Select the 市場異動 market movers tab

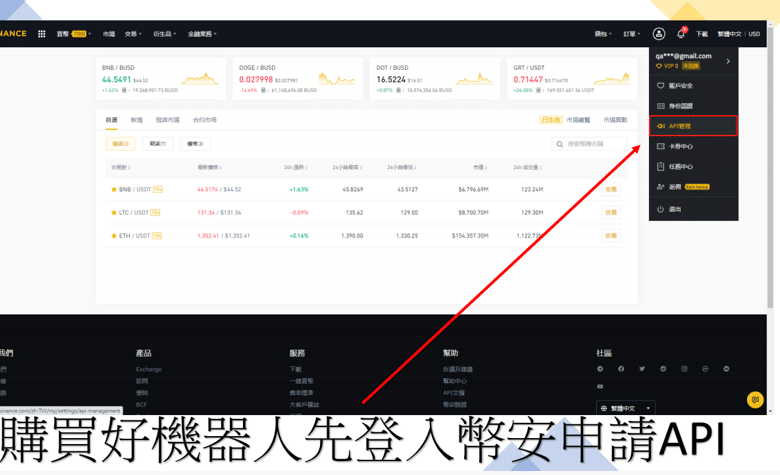615,120
